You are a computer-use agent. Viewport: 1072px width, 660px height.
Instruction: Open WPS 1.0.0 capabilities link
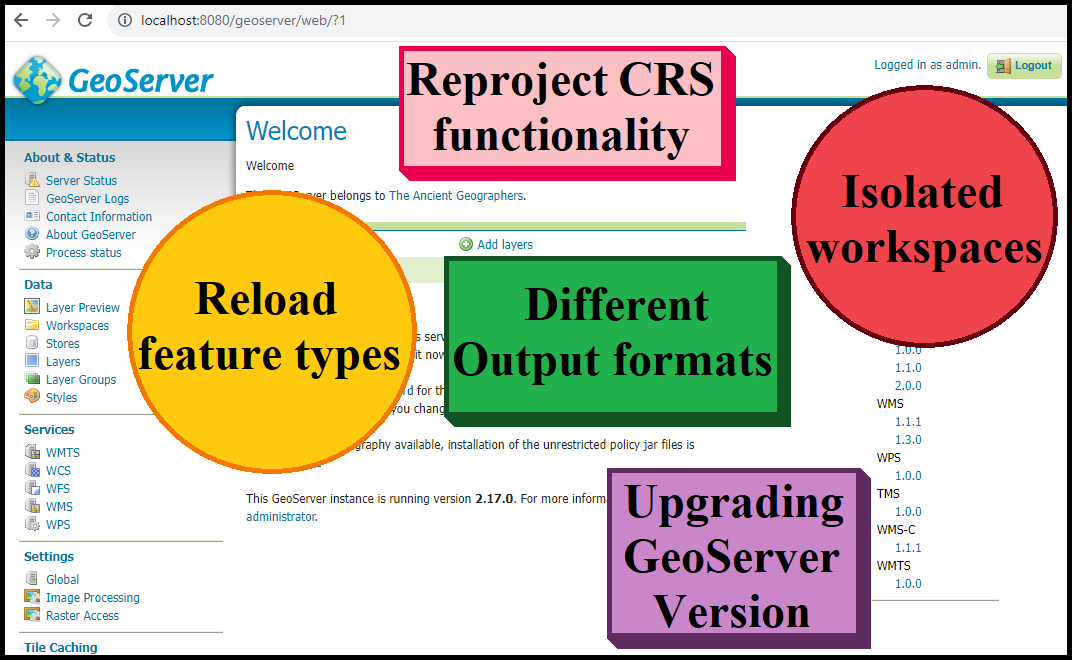click(908, 476)
